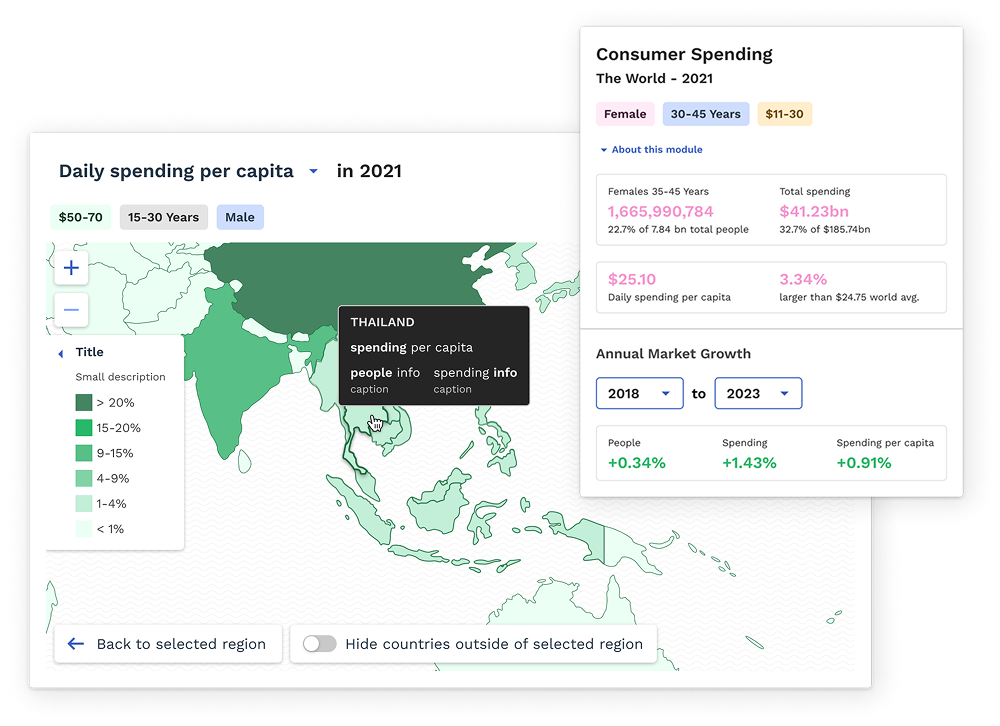The height and width of the screenshot is (726, 1000).
Task: Click the left arrow icon on Back button
Action: [x=76, y=644]
